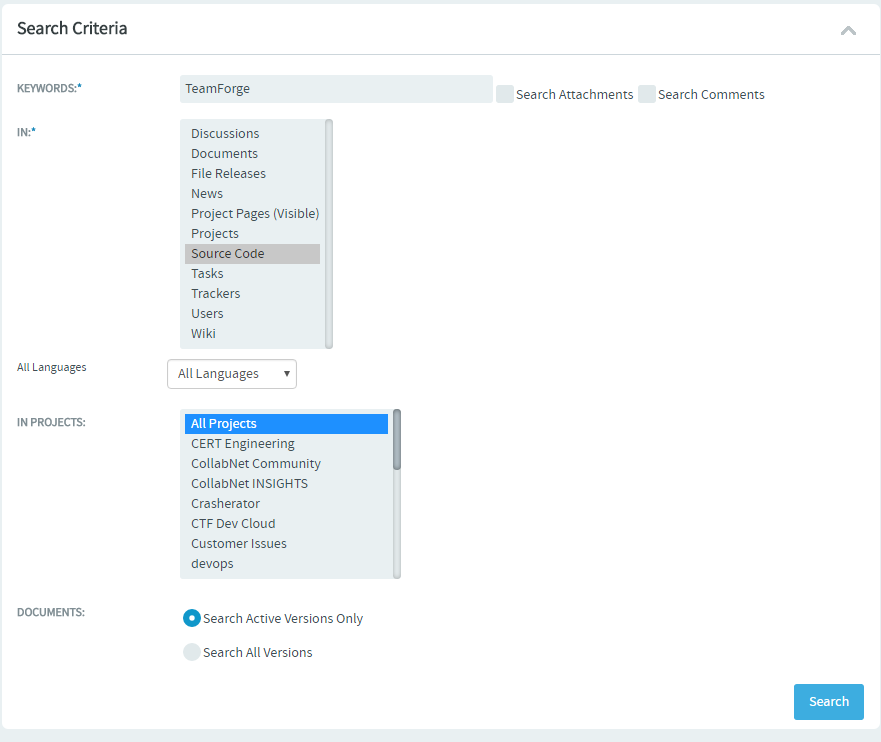Choose All Projects in projects list
Viewport: 881px width, 742px height.
286,424
